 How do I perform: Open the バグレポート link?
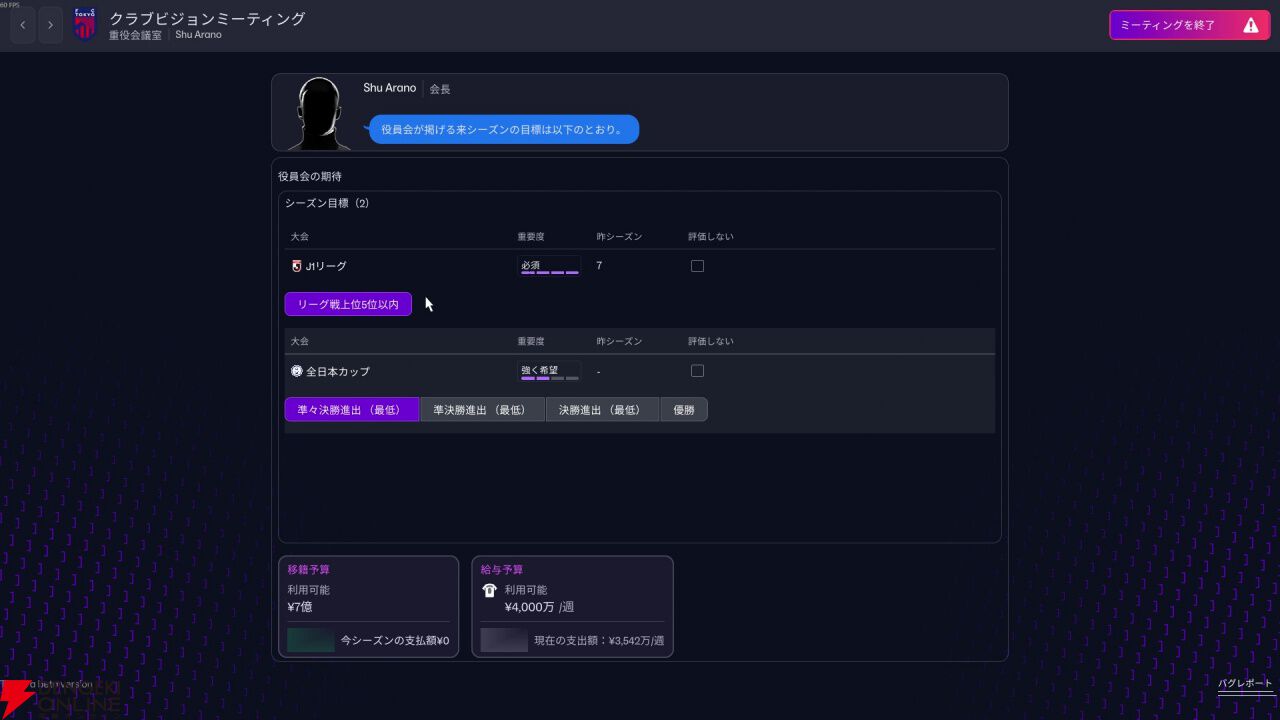[x=1245, y=684]
